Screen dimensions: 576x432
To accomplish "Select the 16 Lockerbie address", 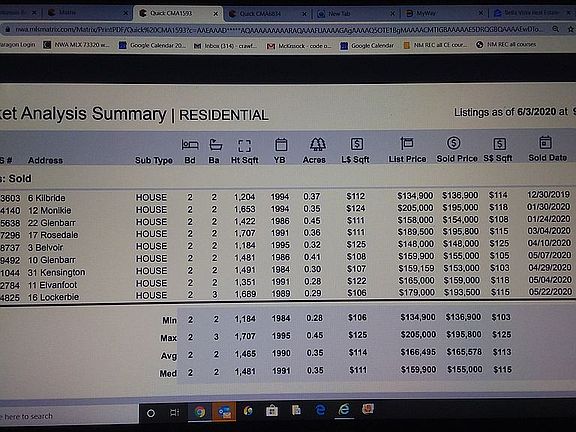I will (x=53, y=297).
